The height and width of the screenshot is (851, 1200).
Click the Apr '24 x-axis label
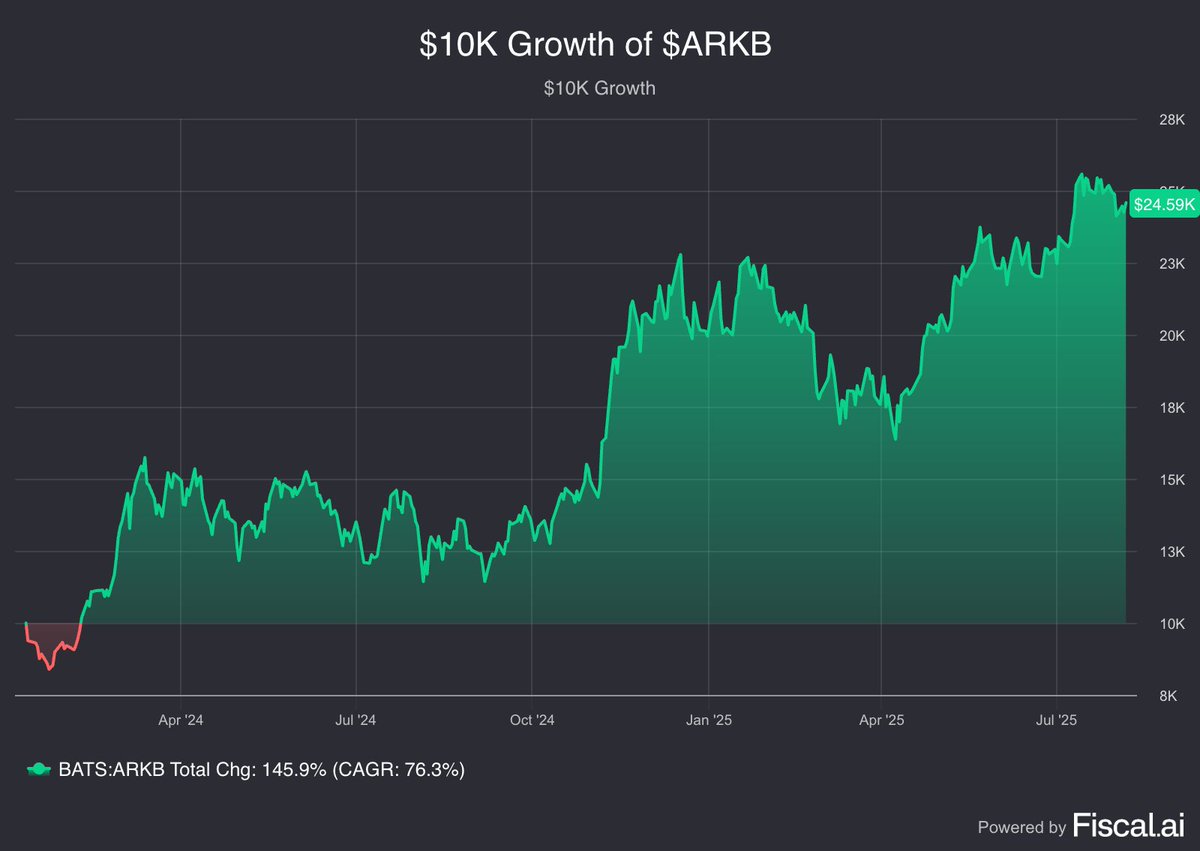tap(181, 719)
